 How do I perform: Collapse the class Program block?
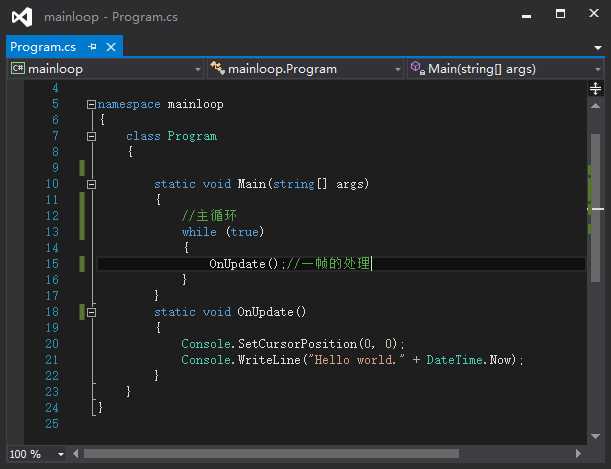coord(91,136)
